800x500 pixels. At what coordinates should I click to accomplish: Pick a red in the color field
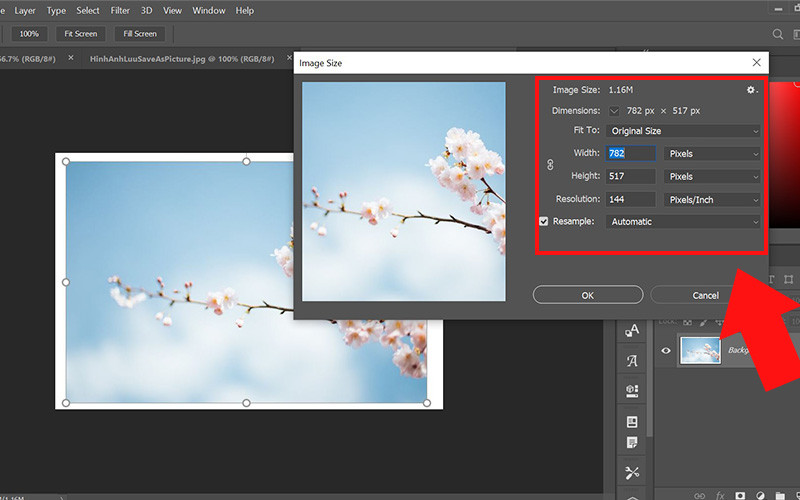pos(784,153)
